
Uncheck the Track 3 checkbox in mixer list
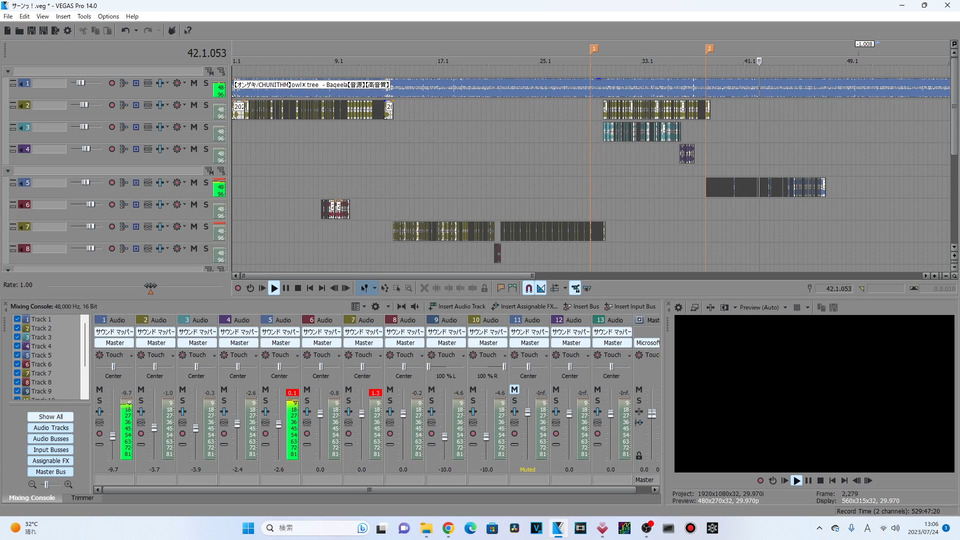(x=17, y=337)
